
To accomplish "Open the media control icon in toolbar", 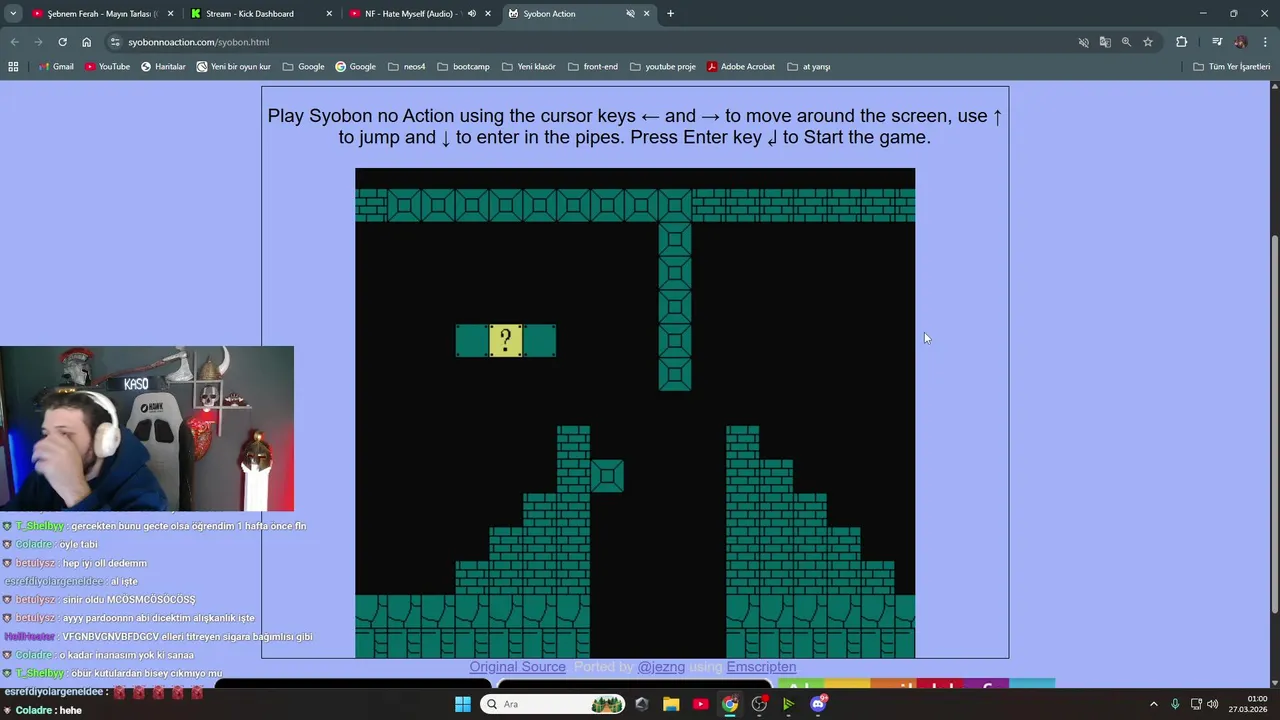I will click(1217, 42).
